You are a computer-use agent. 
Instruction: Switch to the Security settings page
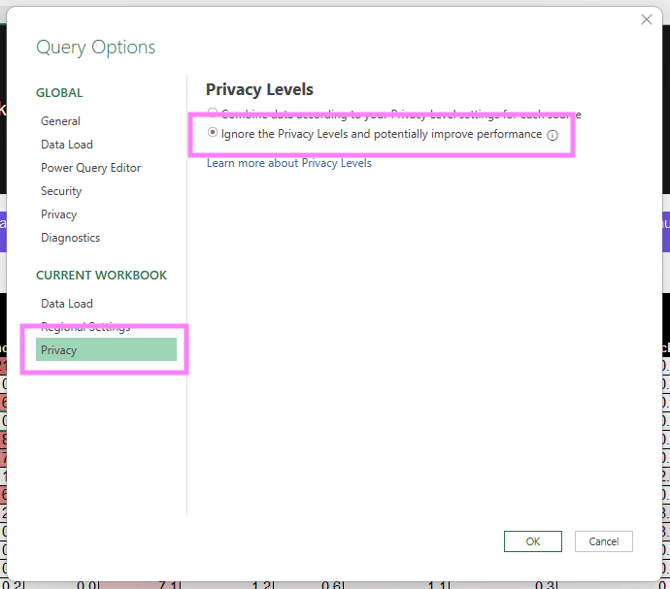point(61,191)
